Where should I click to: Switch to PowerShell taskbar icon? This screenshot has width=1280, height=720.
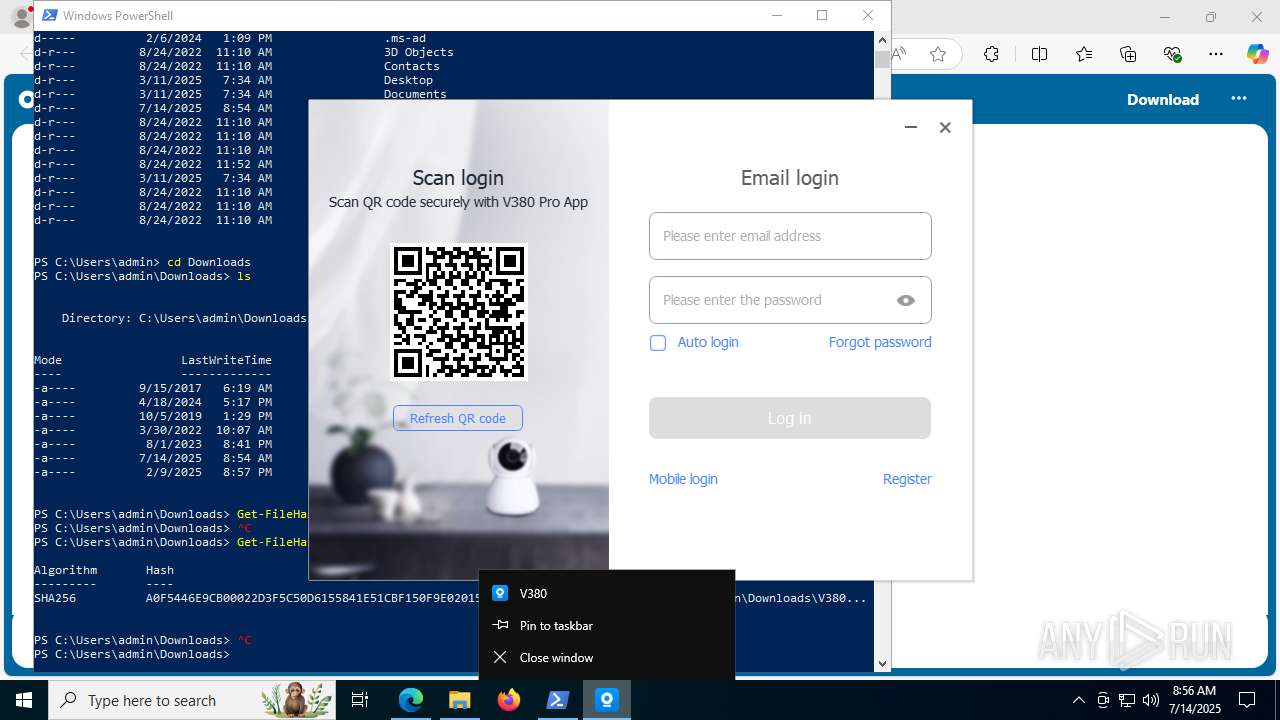557,700
